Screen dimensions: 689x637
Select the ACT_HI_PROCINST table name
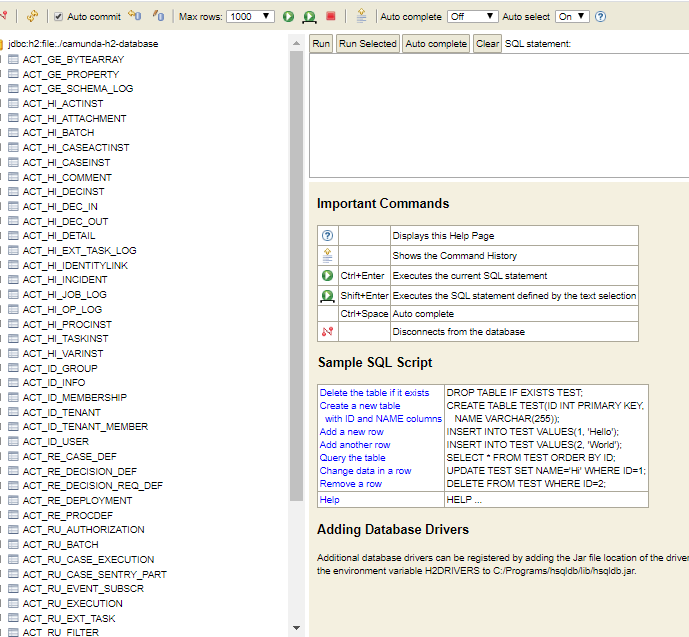pos(67,324)
